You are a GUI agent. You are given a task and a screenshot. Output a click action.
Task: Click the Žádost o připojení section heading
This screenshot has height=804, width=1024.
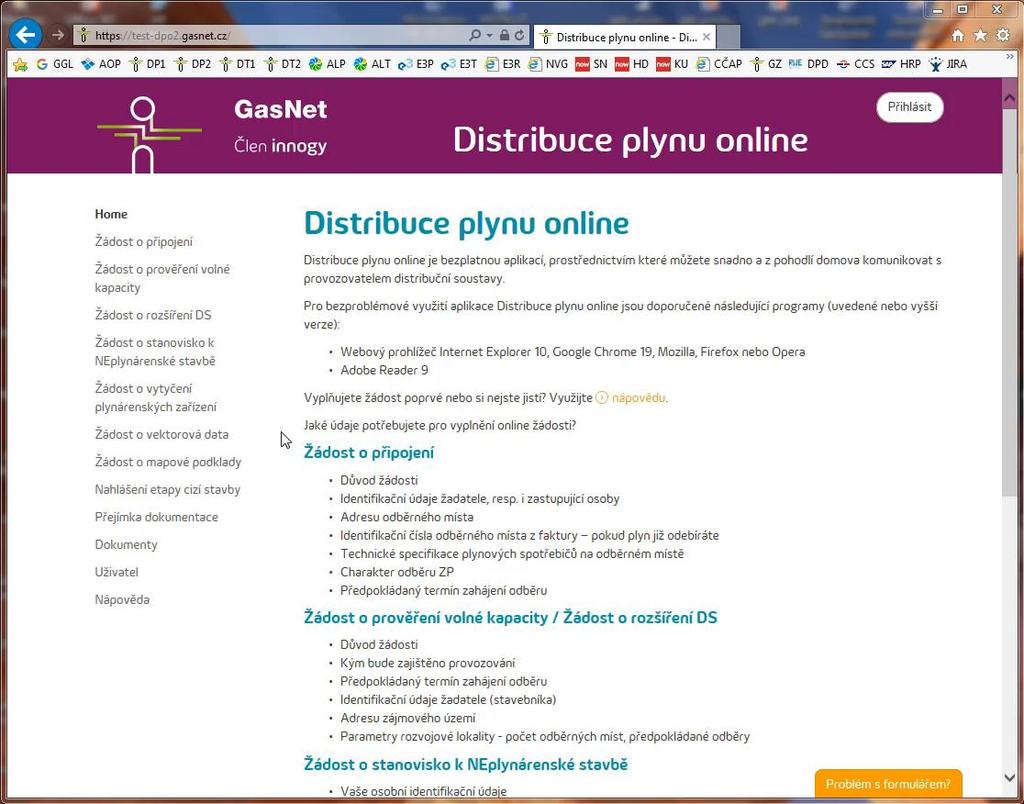click(369, 453)
